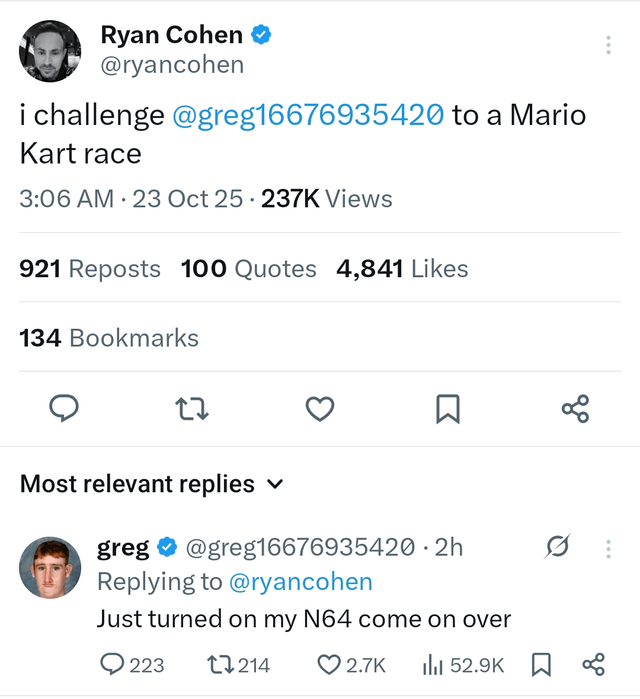Viewport: 640px width, 699px height.
Task: Bookmark greg's reply
Action: tap(541, 664)
